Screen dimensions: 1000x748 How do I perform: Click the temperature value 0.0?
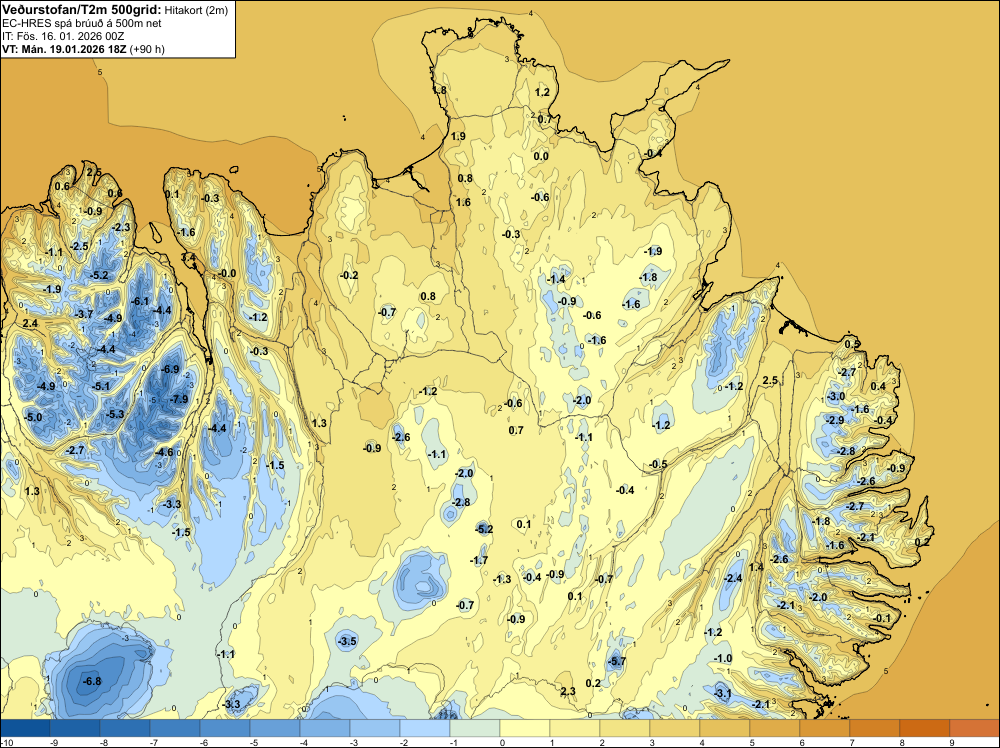pyautogui.click(x=541, y=156)
